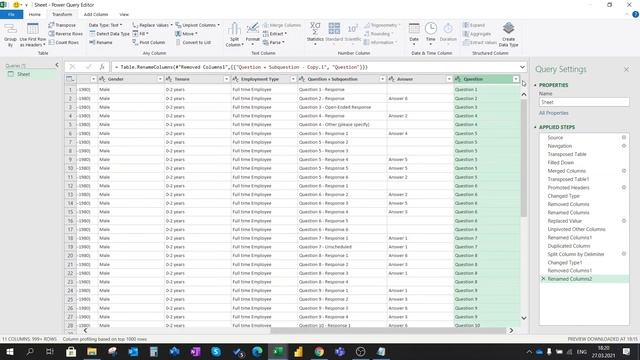640x360 pixels.
Task: Open Answer column filter dropdown
Action: (x=449, y=79)
